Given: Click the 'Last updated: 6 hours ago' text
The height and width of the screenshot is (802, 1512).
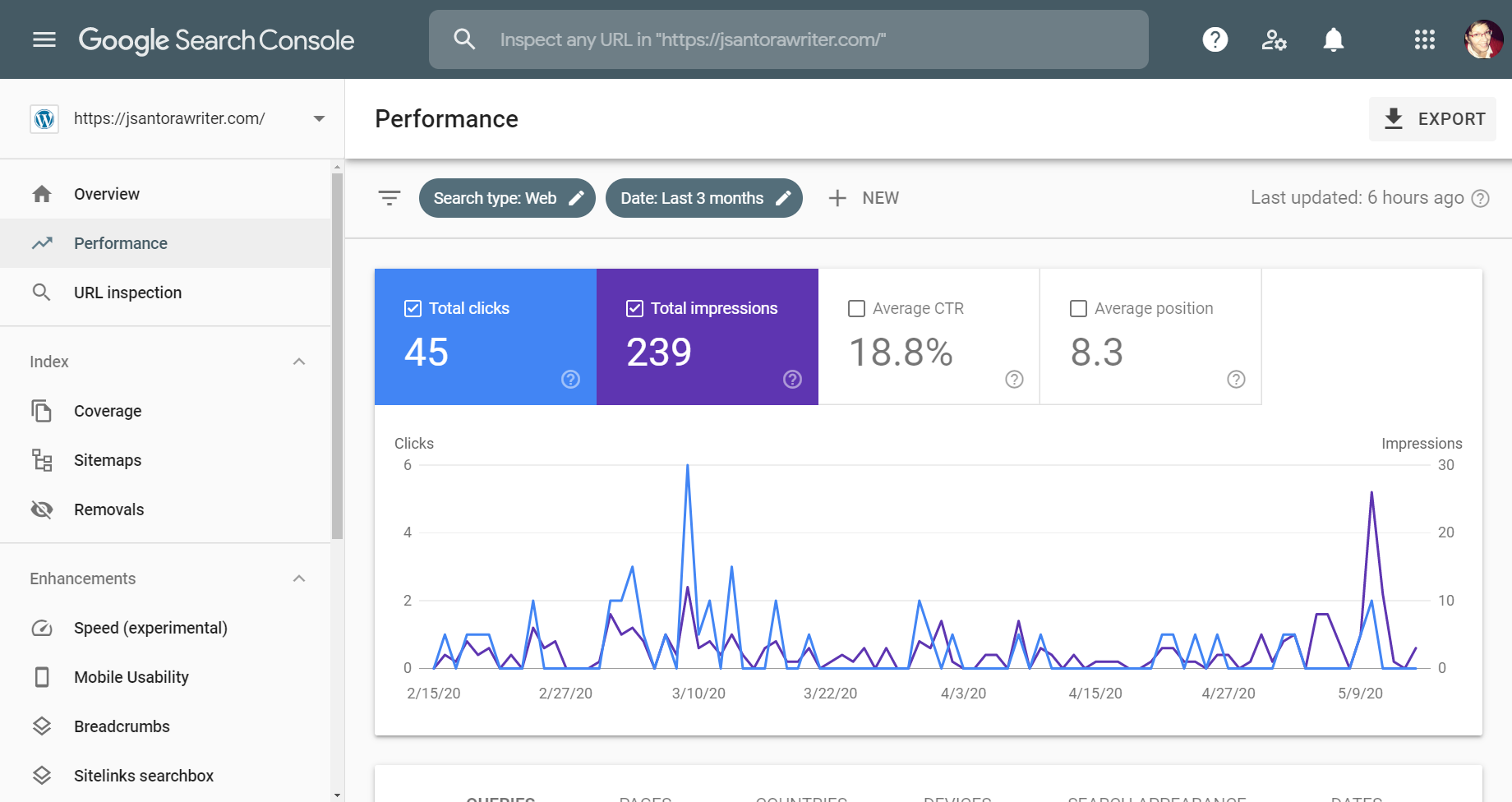Looking at the screenshot, I should coord(1358,198).
